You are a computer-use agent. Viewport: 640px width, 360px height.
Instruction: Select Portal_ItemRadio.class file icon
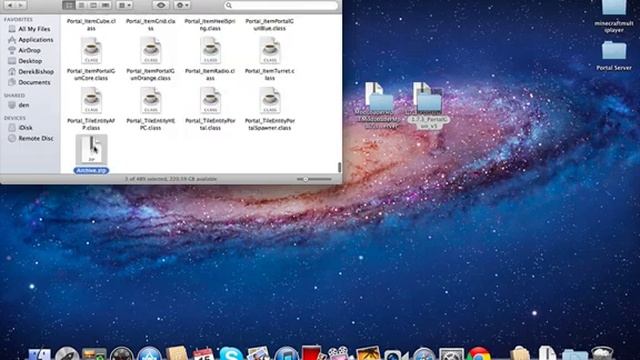pos(210,51)
